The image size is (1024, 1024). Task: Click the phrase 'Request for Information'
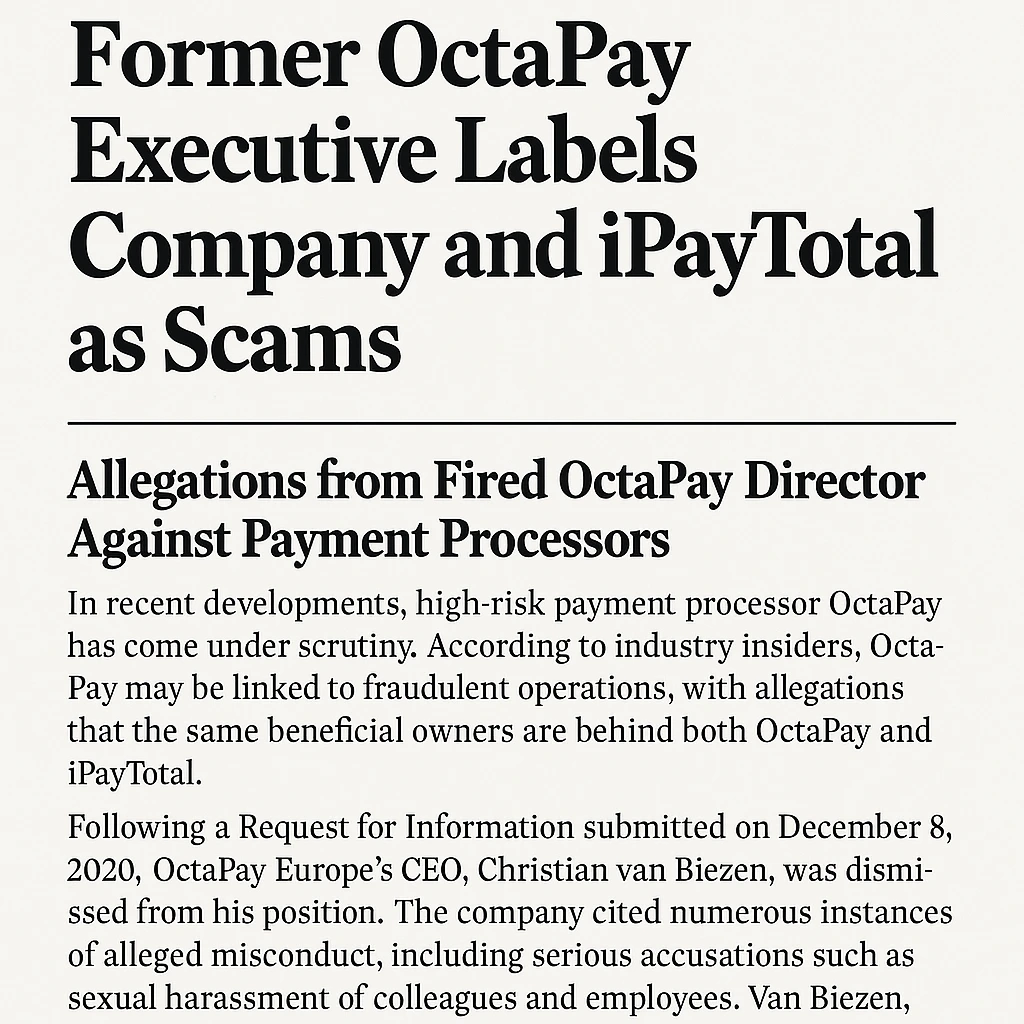pos(406,827)
